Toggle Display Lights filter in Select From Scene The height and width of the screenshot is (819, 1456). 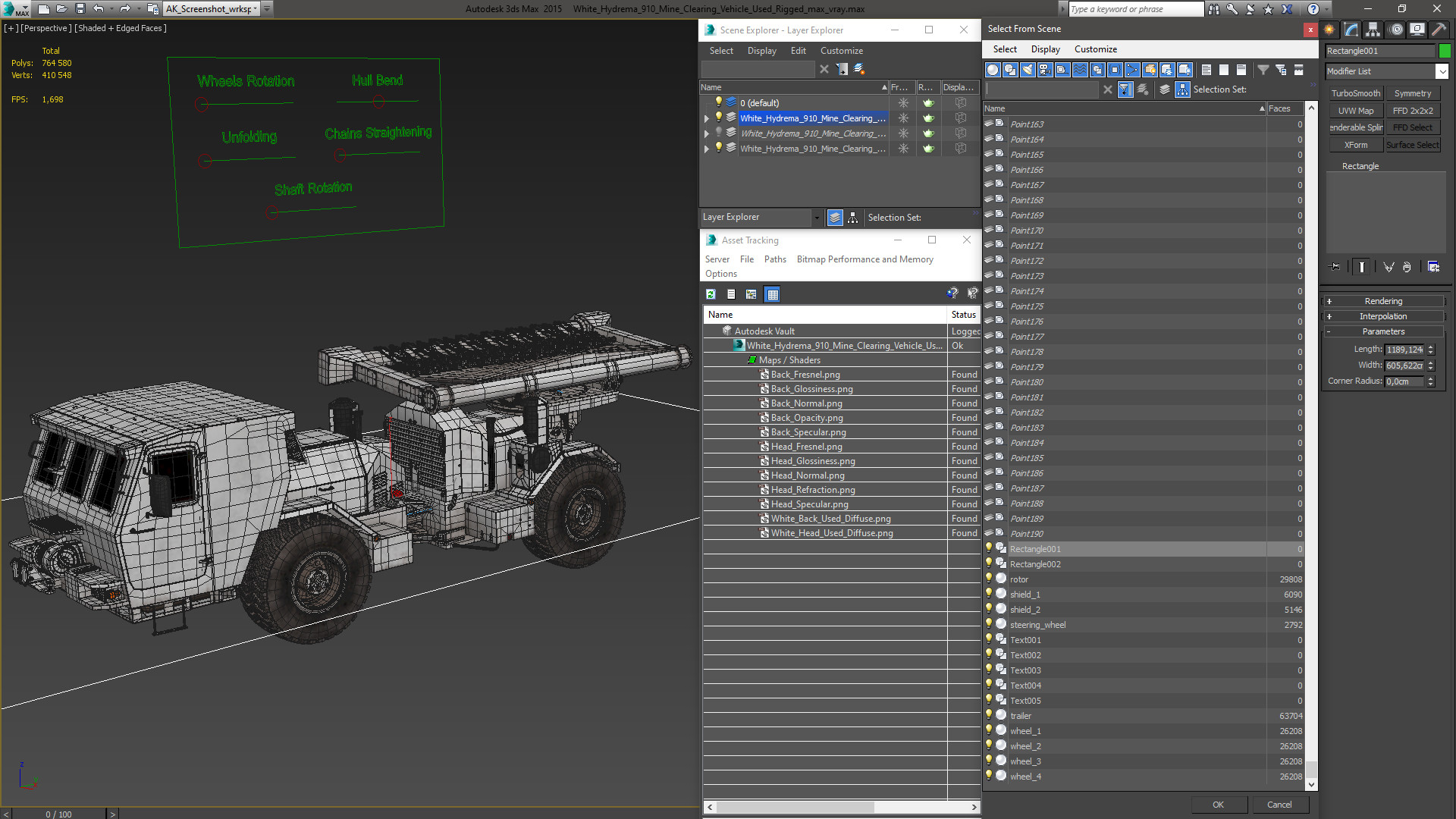pos(1027,70)
